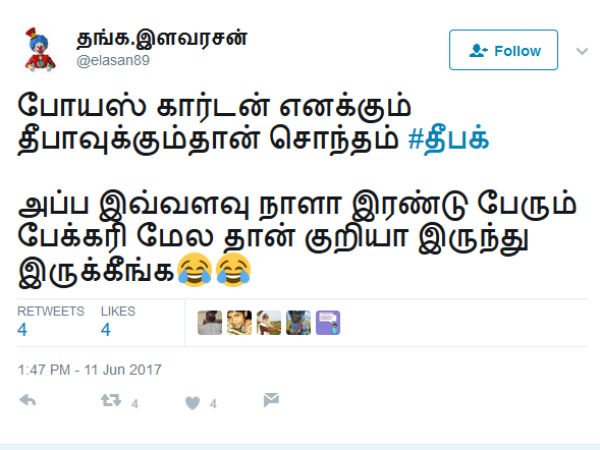View the retweets count of 4

pyautogui.click(x=22, y=329)
